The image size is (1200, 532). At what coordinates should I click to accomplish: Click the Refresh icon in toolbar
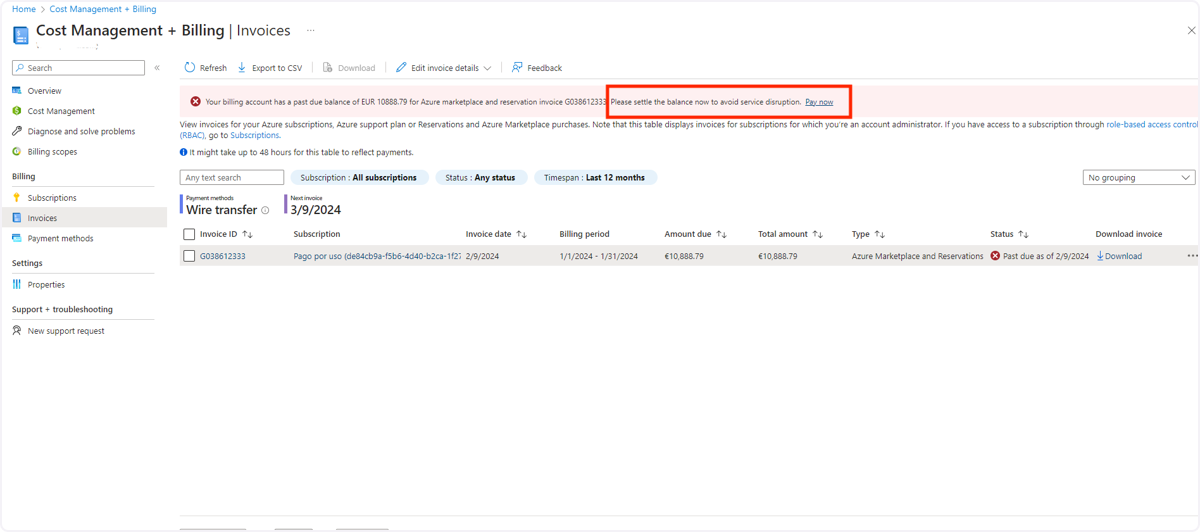[x=189, y=68]
